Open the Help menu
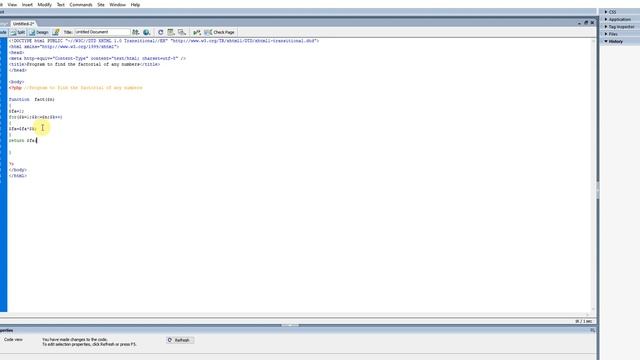 click(135, 4)
